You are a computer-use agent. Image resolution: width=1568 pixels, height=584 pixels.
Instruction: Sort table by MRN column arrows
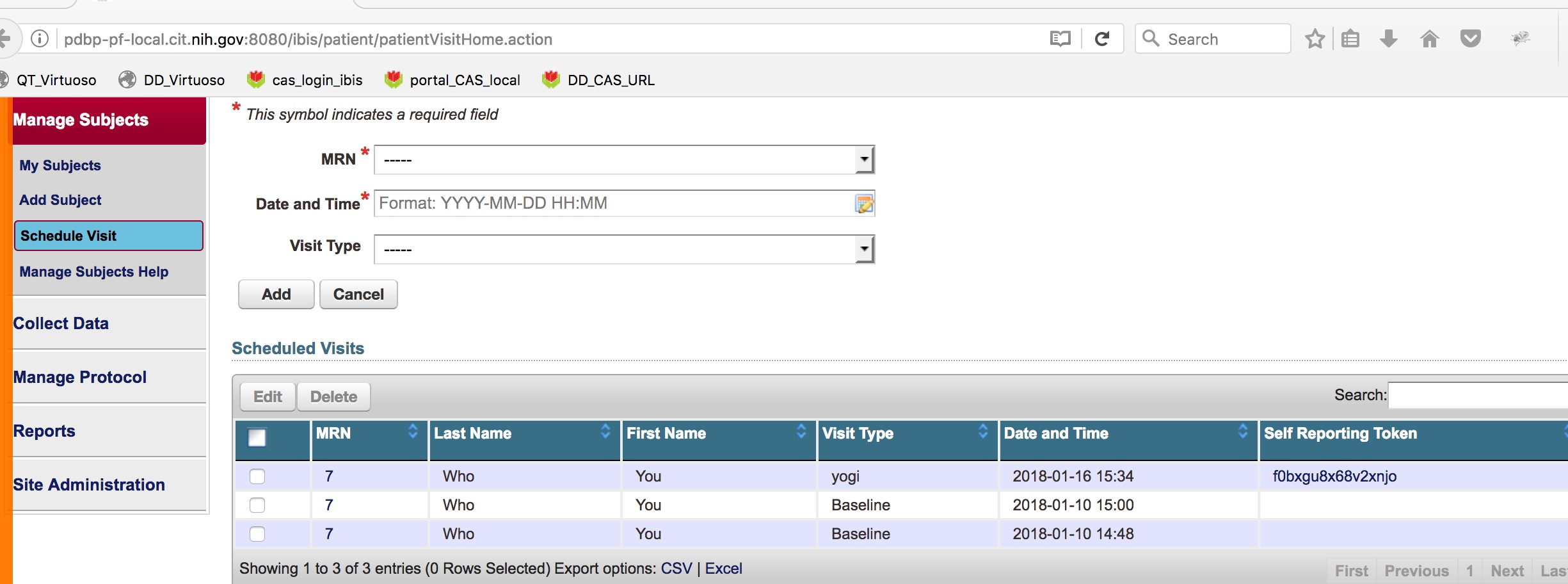coord(413,432)
